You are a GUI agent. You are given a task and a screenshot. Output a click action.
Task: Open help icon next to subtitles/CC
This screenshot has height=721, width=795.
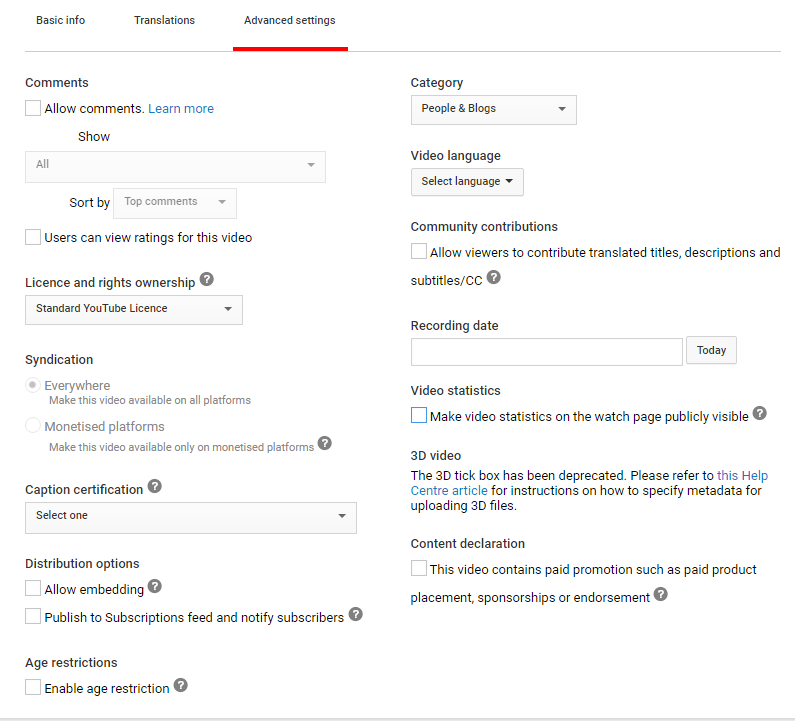coord(493,277)
